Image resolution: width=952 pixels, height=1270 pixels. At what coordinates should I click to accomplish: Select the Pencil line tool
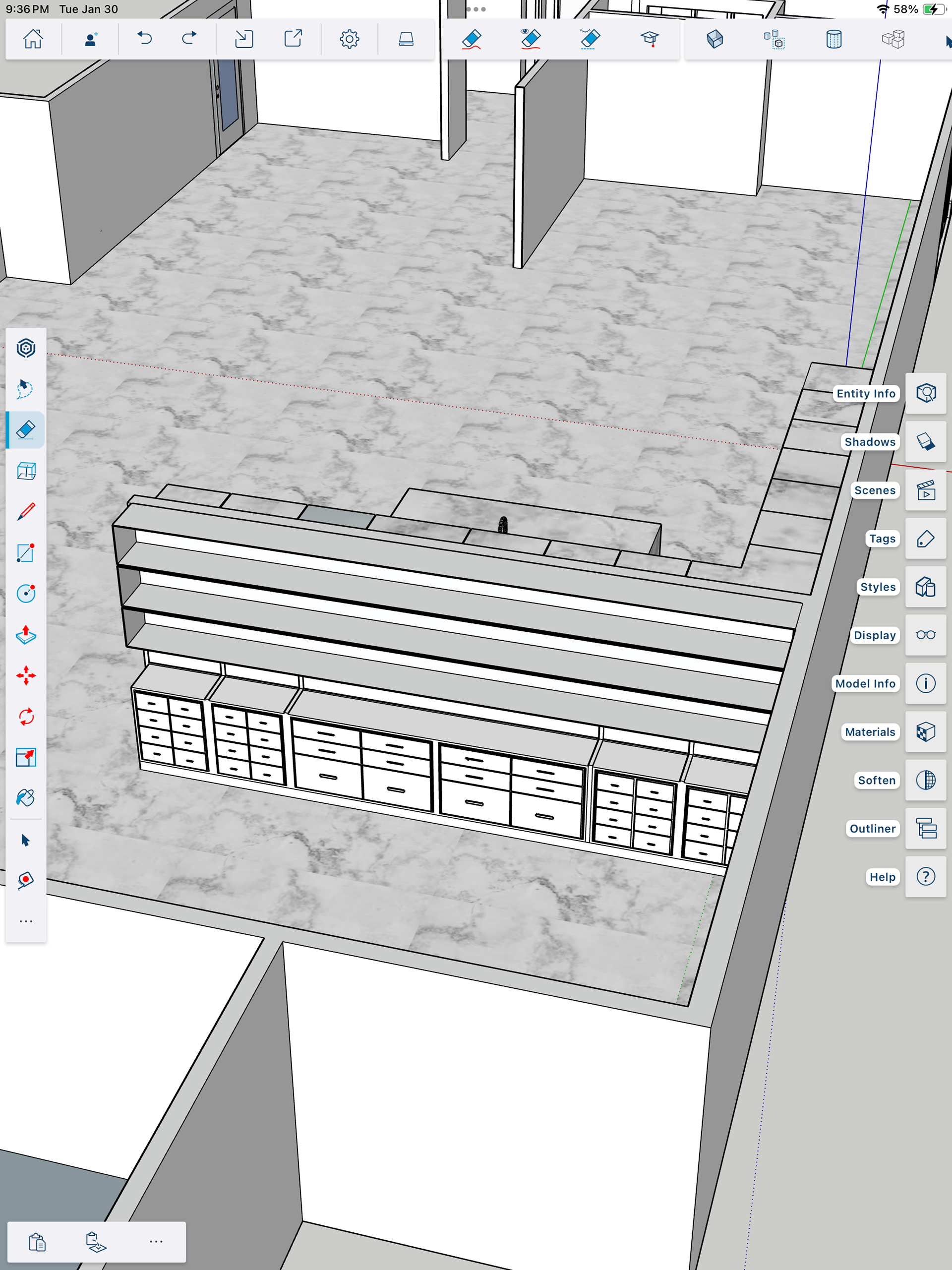25,512
